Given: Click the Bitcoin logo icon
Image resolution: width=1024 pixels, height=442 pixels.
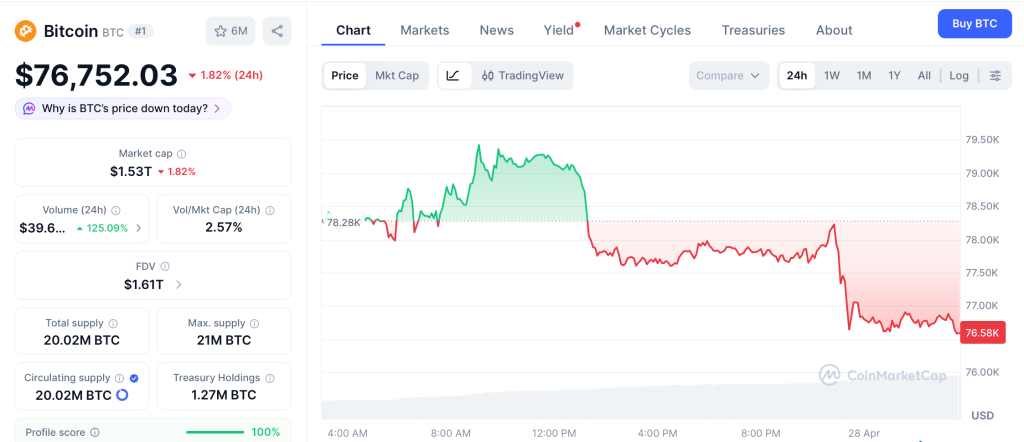Looking at the screenshot, I should point(26,31).
